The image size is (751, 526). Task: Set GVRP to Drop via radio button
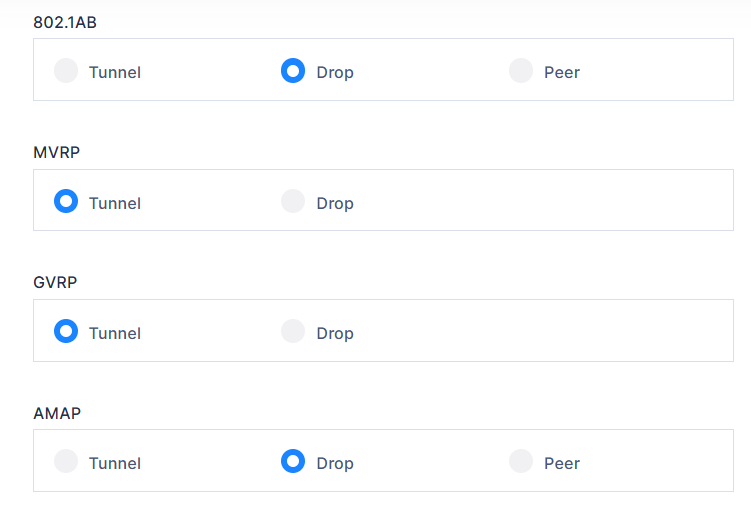tap(293, 331)
